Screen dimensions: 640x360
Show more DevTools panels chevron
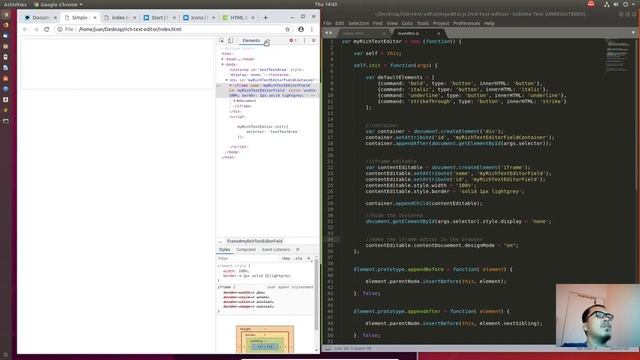tap(268, 40)
